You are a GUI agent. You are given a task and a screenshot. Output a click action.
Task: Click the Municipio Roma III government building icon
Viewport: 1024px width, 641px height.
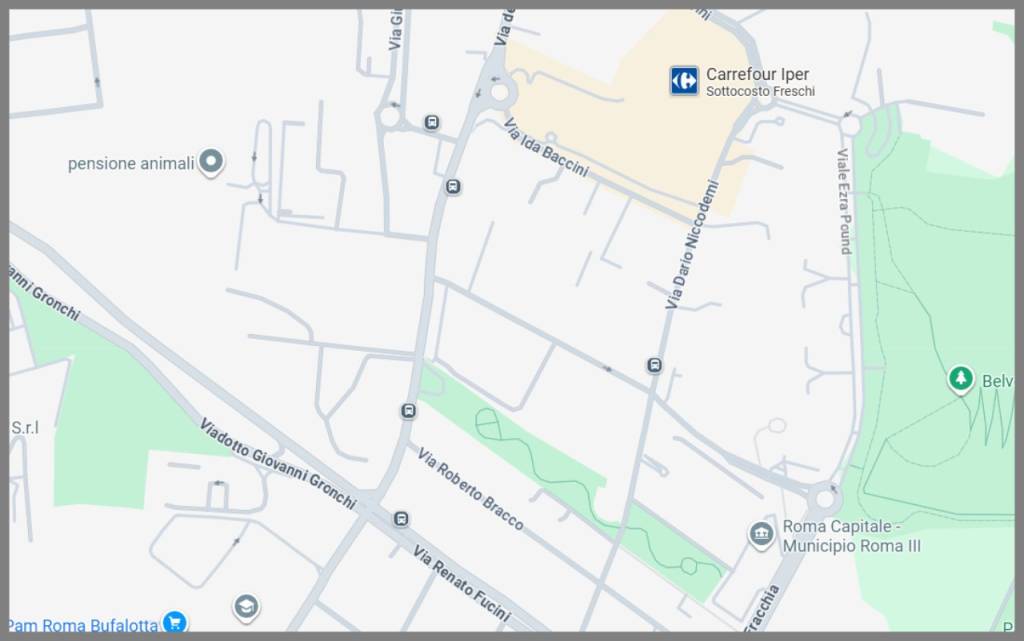click(x=761, y=535)
